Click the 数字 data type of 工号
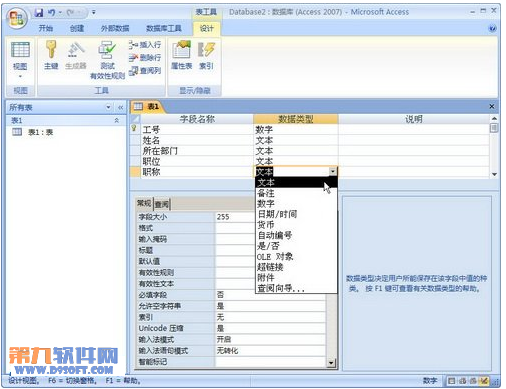Screen dimensions: 506x389 pos(296,129)
